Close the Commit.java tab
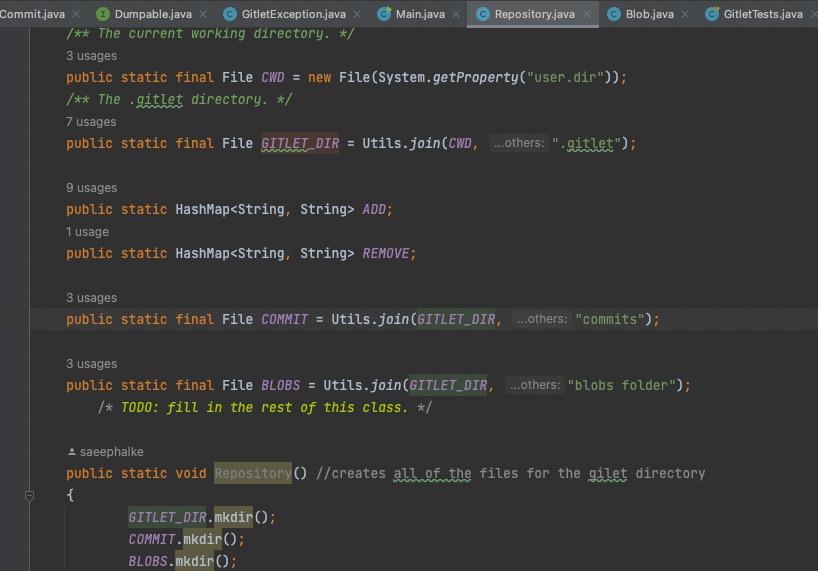Screen dimensions: 818x571 tap(75, 14)
